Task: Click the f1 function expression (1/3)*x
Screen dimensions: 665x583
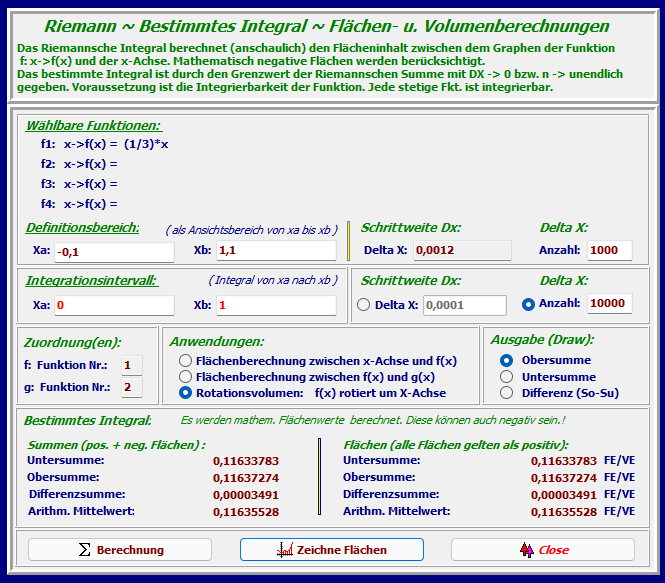Action: click(146, 144)
